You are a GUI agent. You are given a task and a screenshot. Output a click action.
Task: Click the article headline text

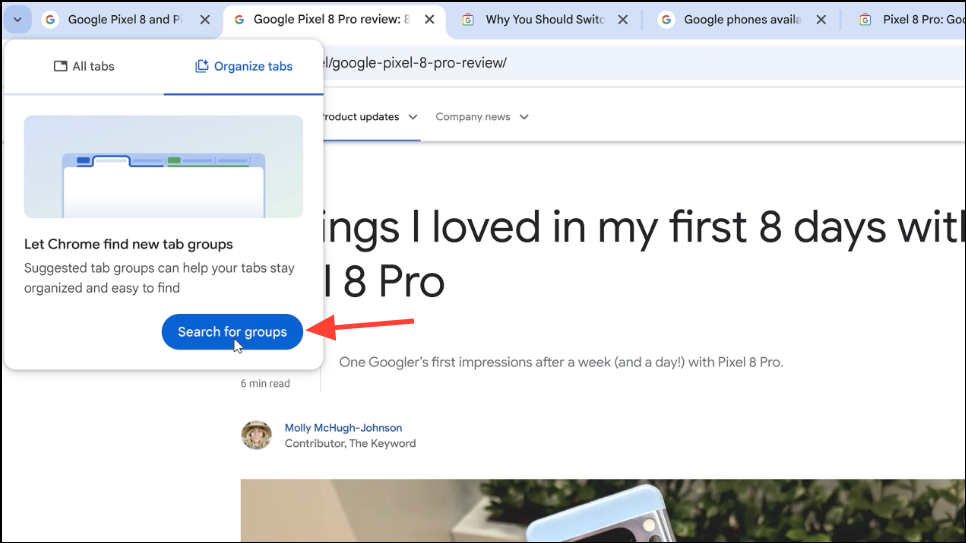(x=643, y=254)
